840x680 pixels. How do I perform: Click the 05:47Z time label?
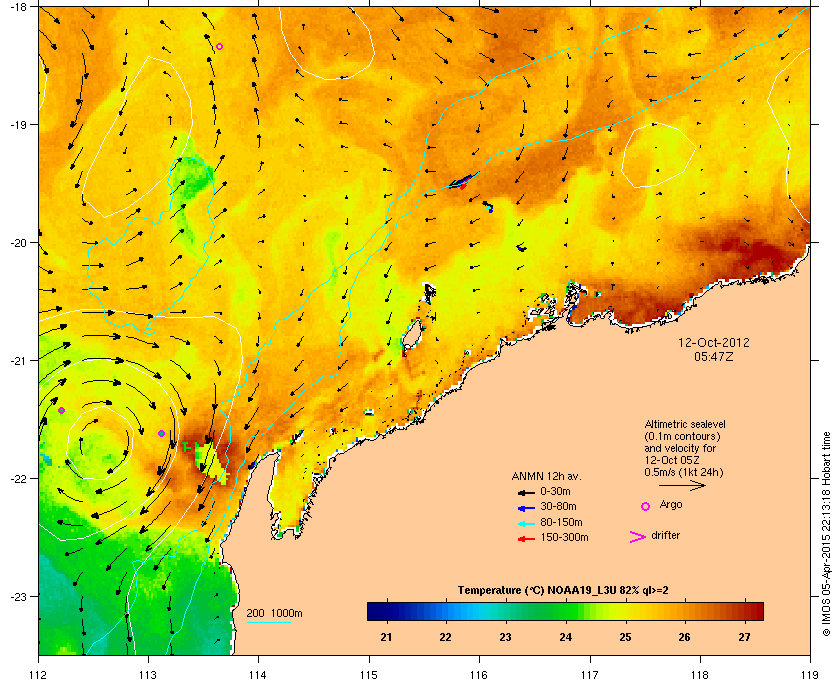[714, 356]
